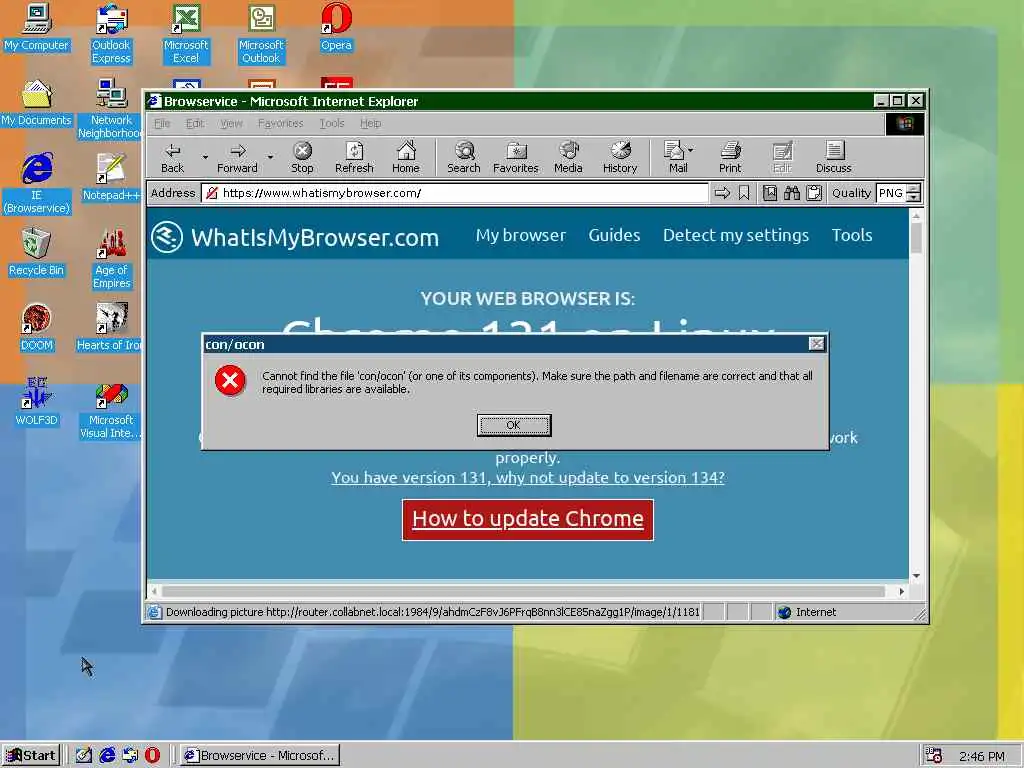The image size is (1024, 768).
Task: Click into the Address URL field
Action: click(x=455, y=193)
